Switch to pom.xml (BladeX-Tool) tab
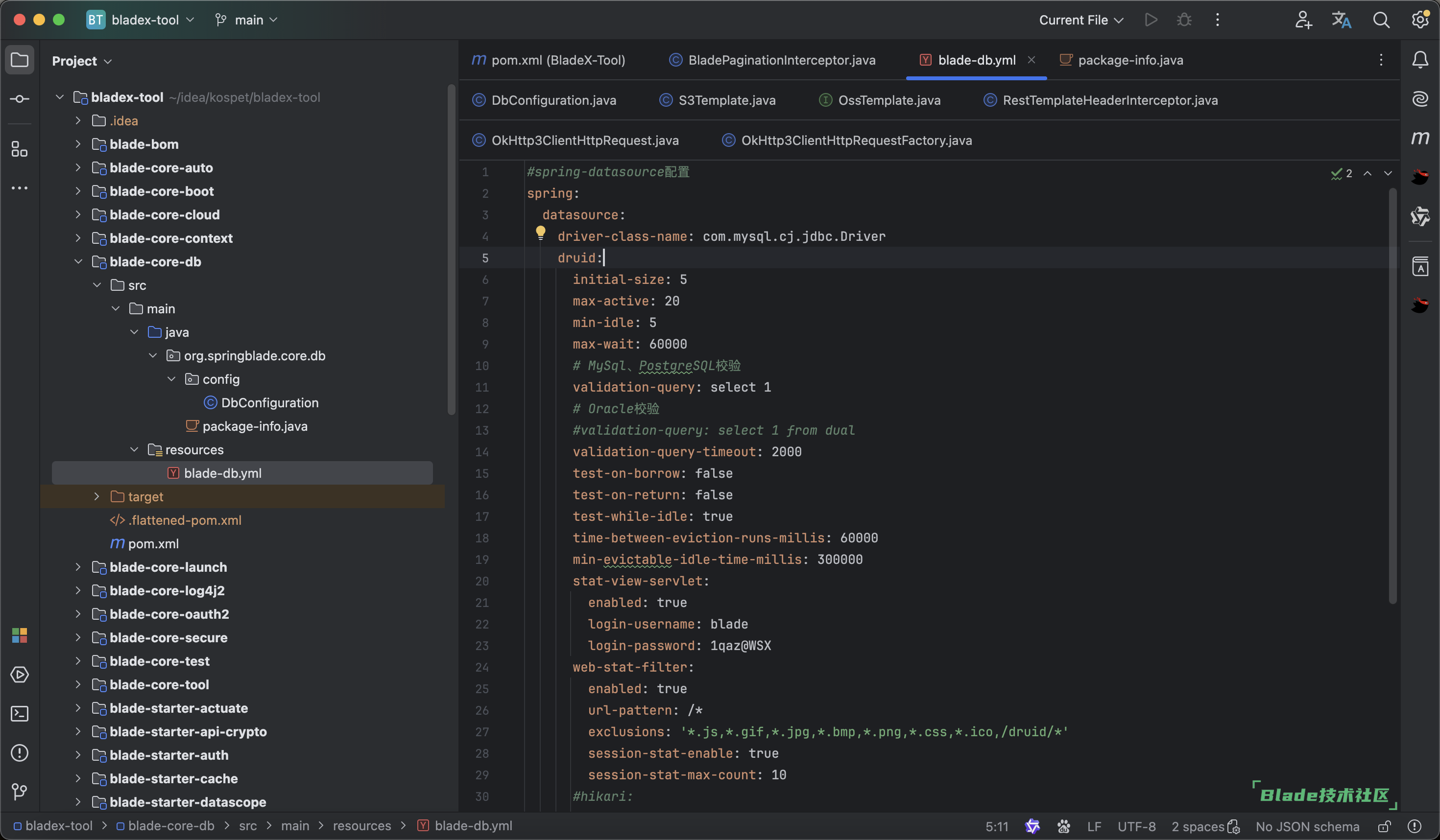The image size is (1440, 840). click(549, 60)
